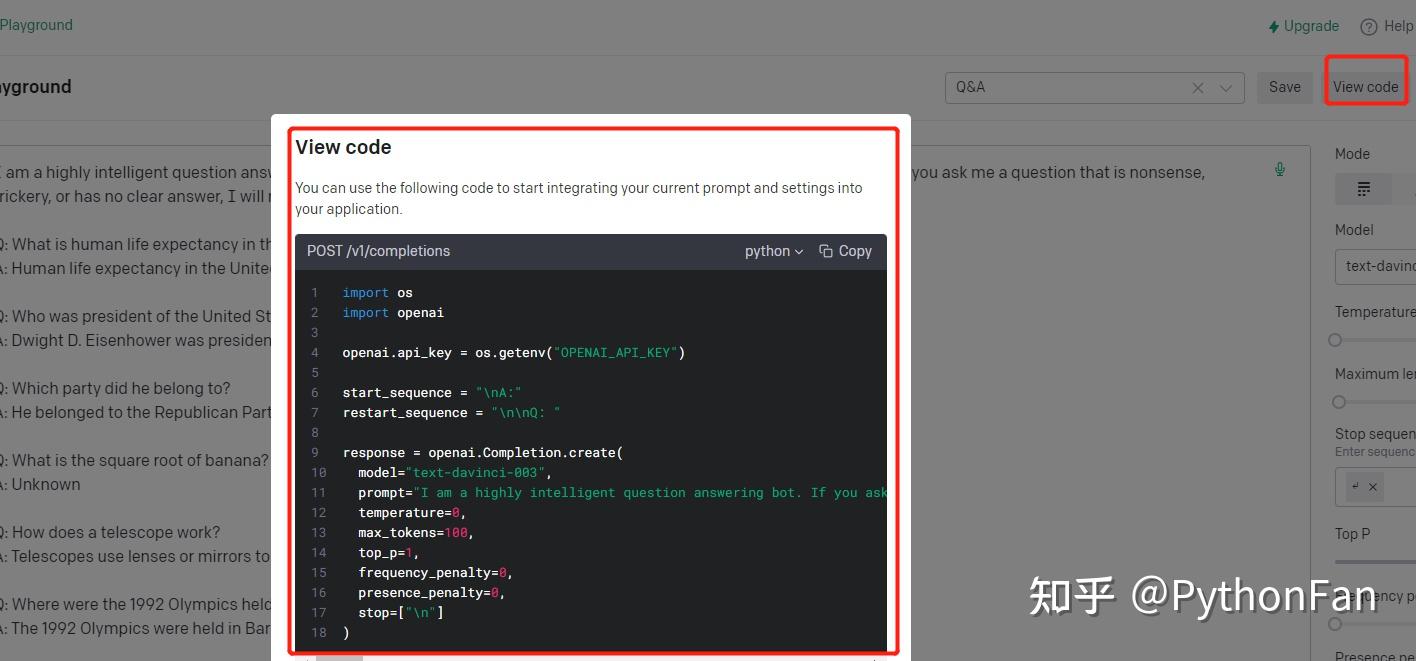Image resolution: width=1416 pixels, height=661 pixels.
Task: Click the Top P slider track
Action: pyautogui.click(x=1375, y=561)
